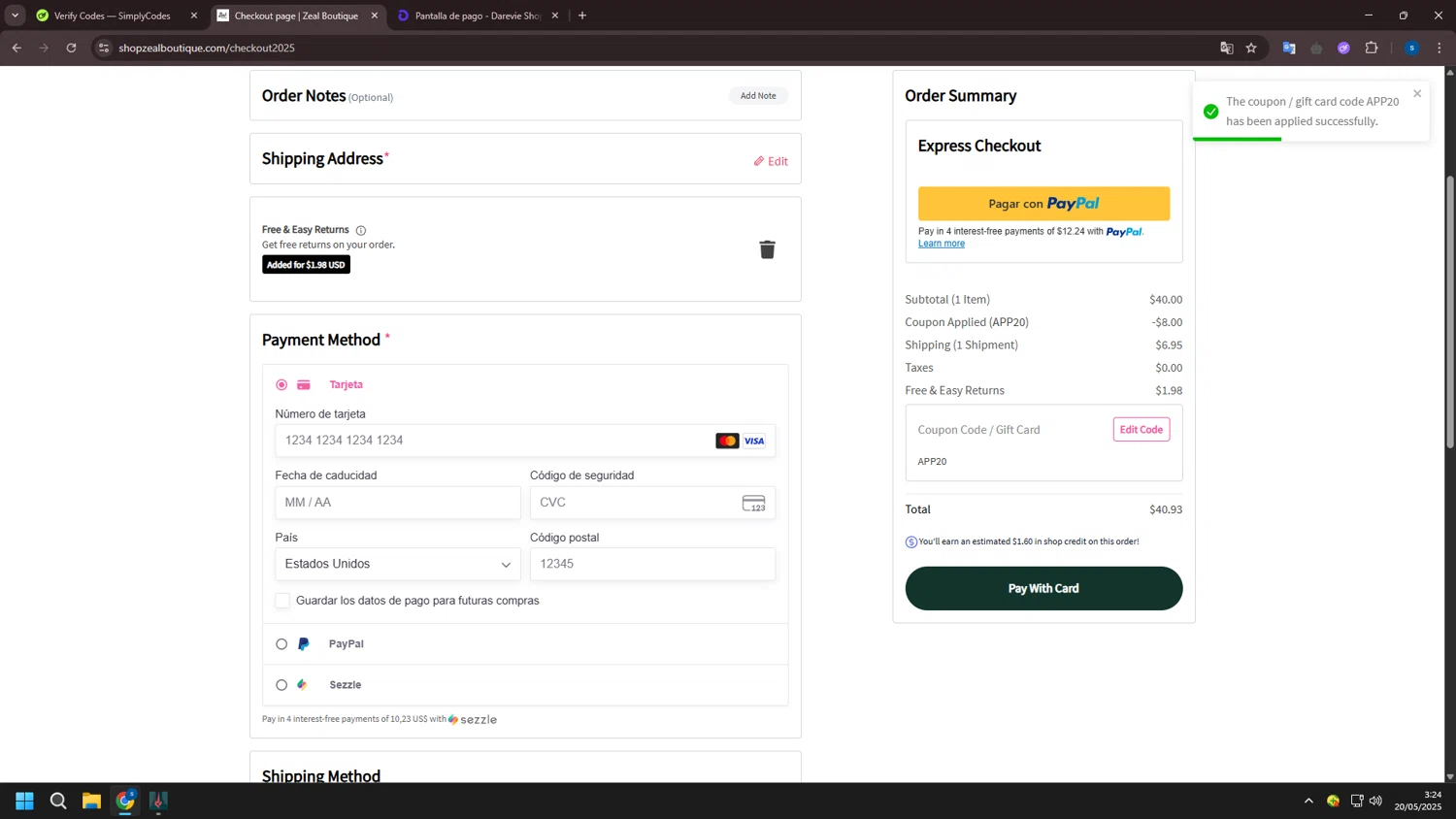Click Add Note button

pos(758,96)
